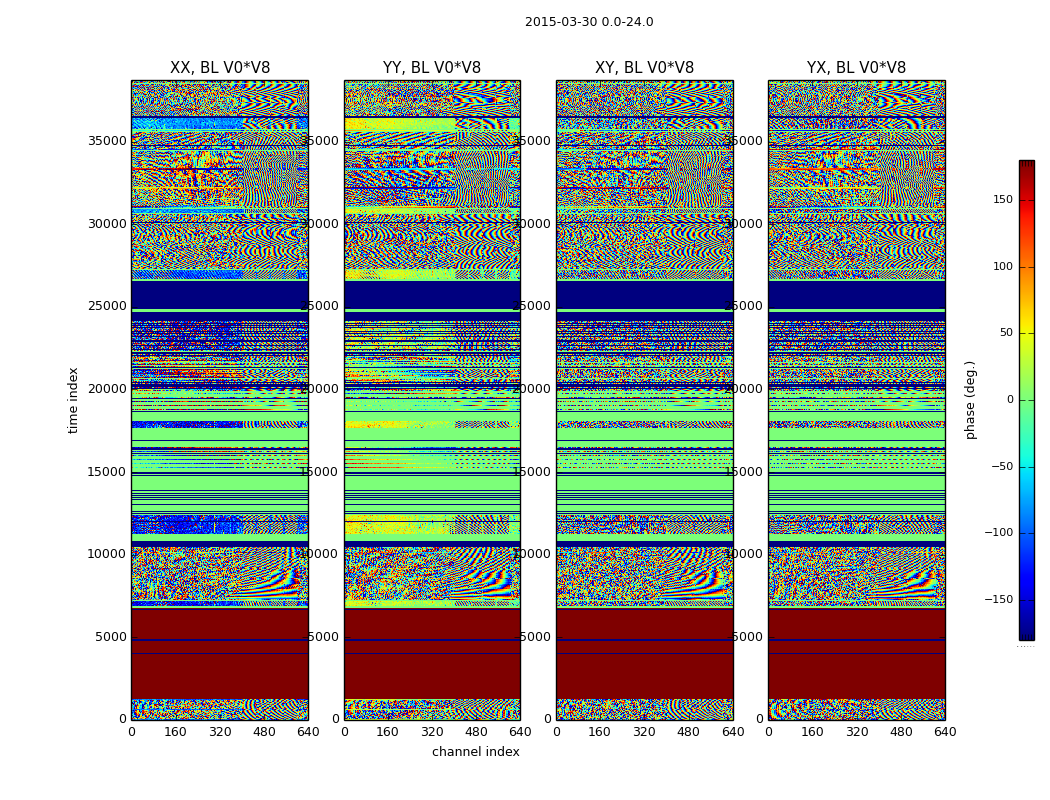Click the XY phase waterfall plot
Image resolution: width=1050 pixels, height=800 pixels.
644,400
